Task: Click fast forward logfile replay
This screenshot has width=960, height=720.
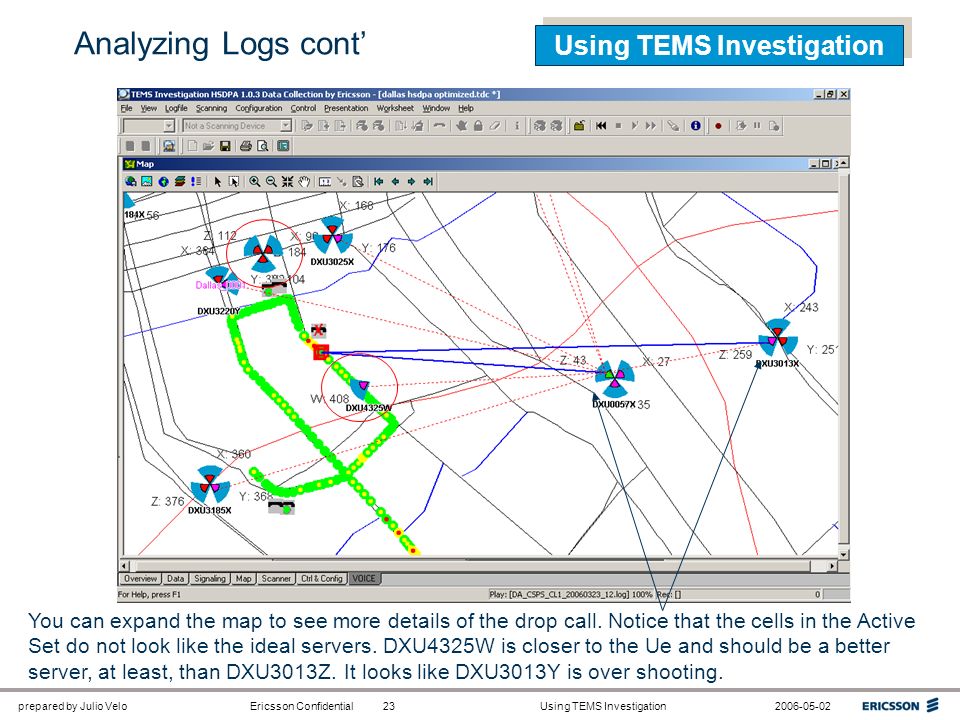Action: tap(651, 126)
